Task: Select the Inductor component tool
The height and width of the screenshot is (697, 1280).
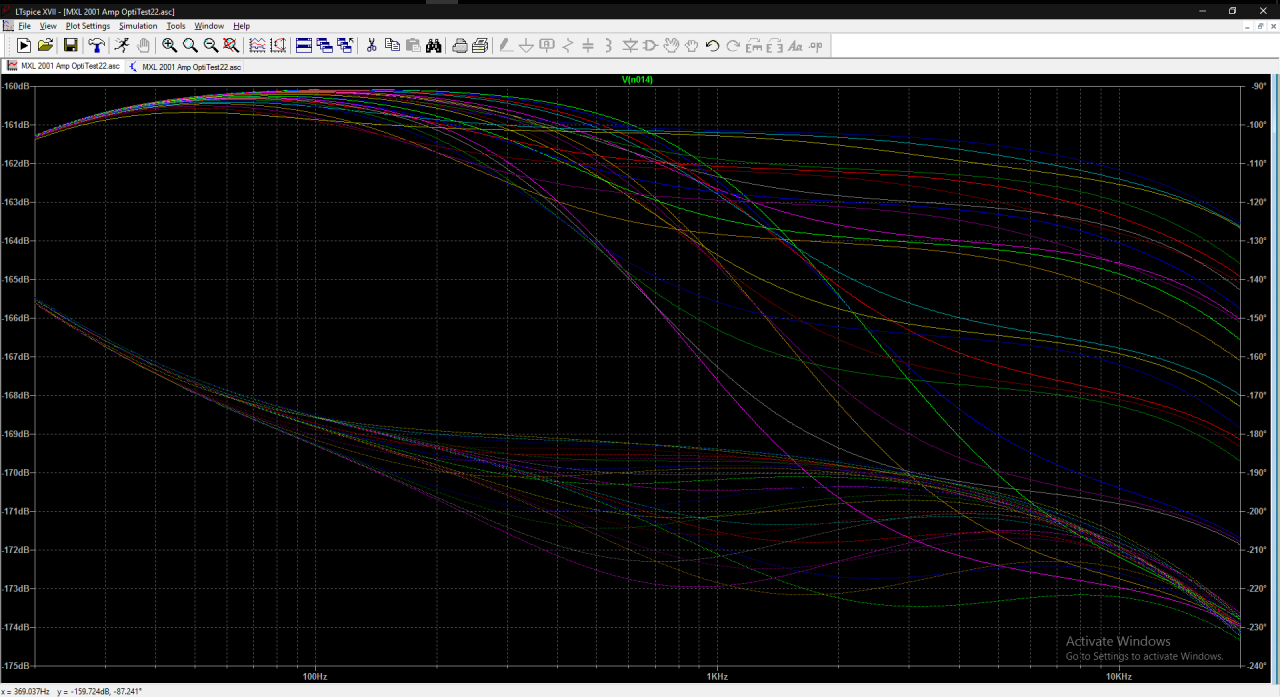Action: (609, 45)
